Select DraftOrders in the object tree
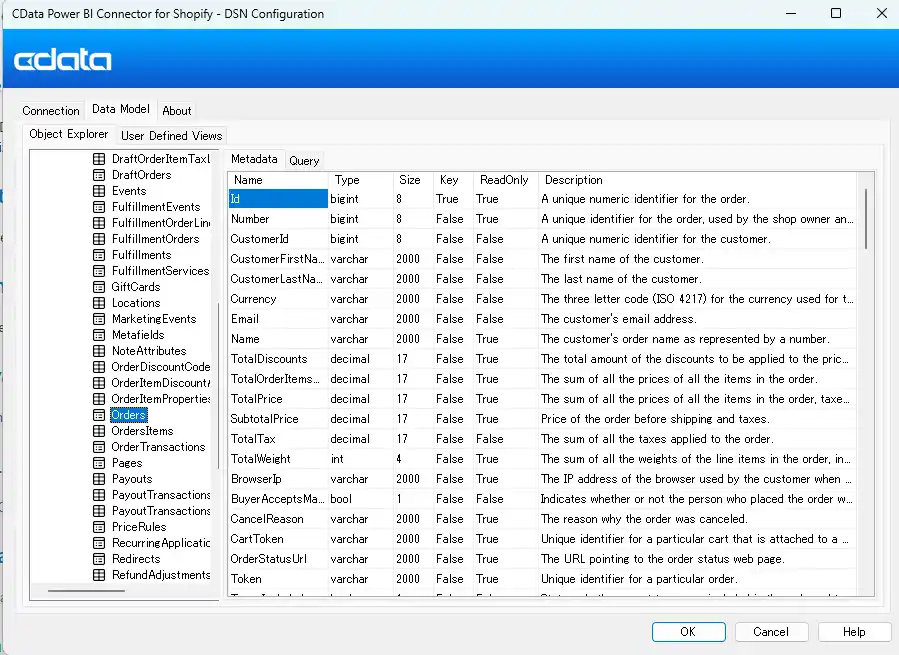This screenshot has width=899, height=655. coord(141,175)
